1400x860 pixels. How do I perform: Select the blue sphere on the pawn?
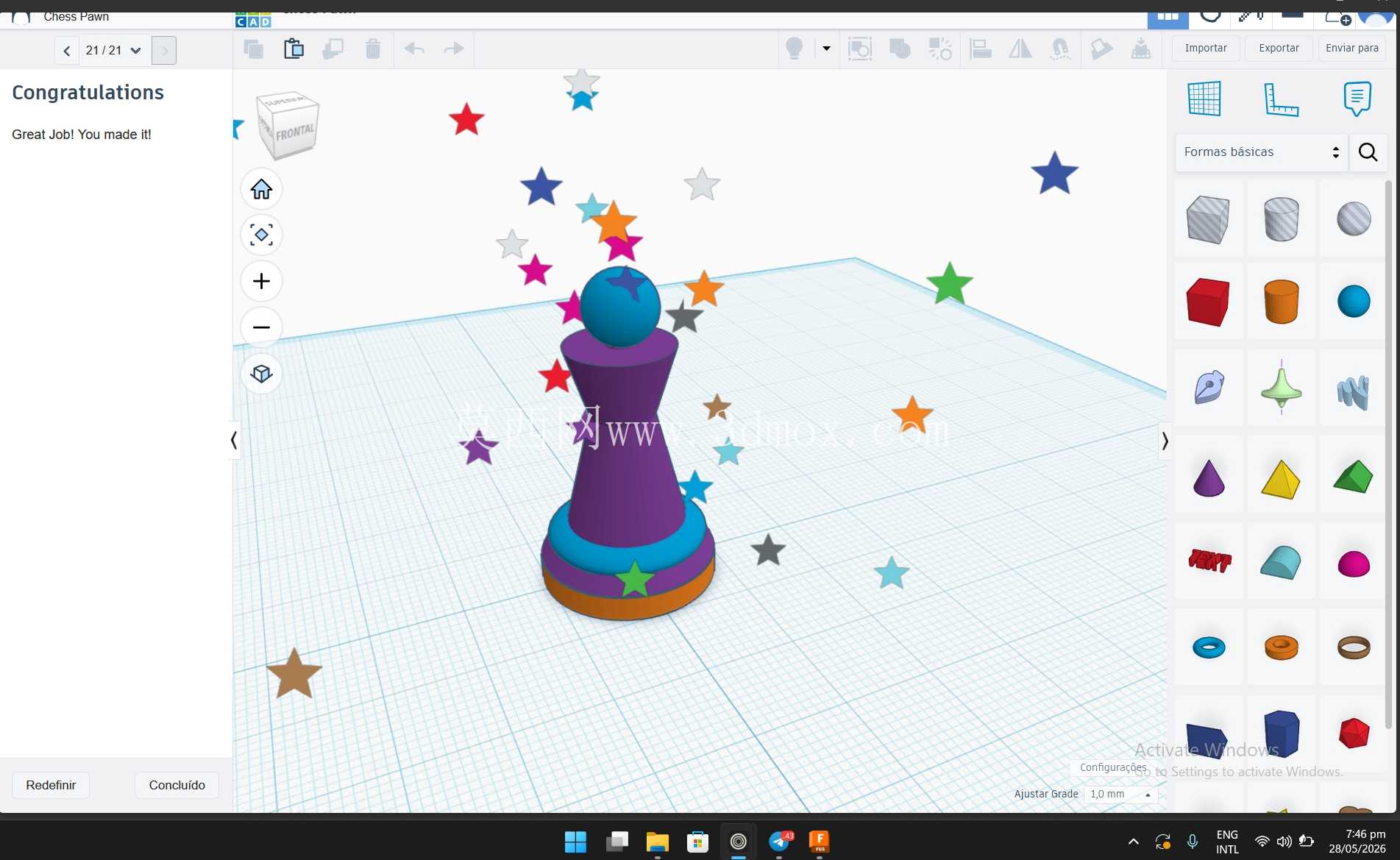tap(620, 307)
